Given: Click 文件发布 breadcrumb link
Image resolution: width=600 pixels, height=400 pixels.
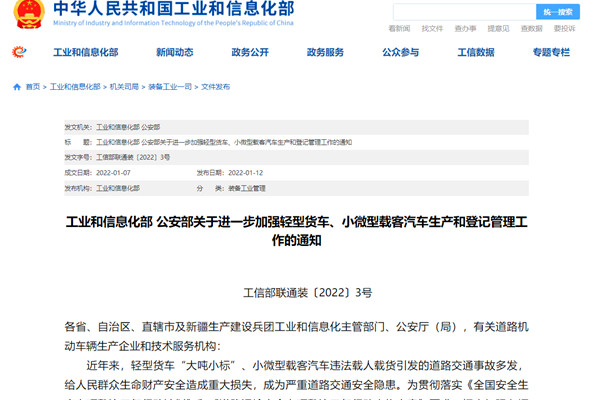Looking at the screenshot, I should click(216, 87).
